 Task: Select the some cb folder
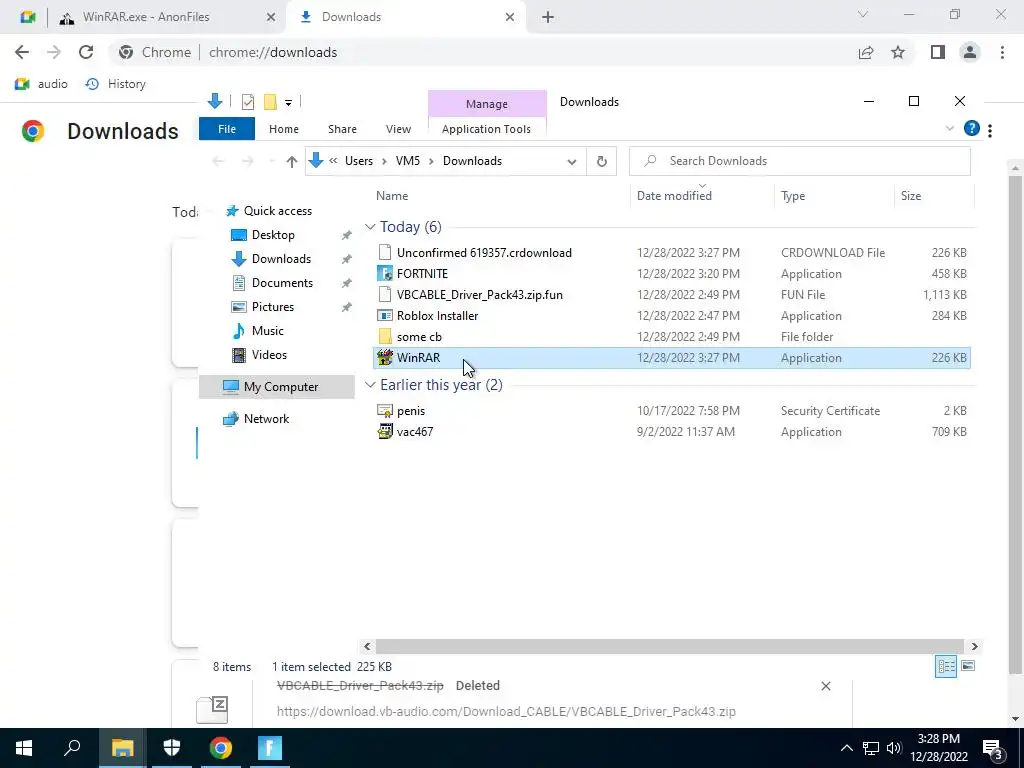coord(671,336)
